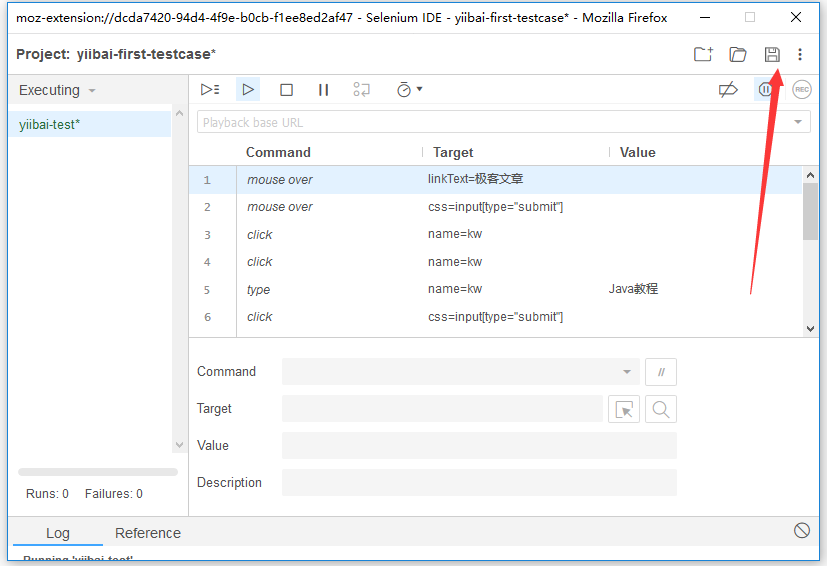
Task: Open an existing project folder icon
Action: click(x=738, y=54)
